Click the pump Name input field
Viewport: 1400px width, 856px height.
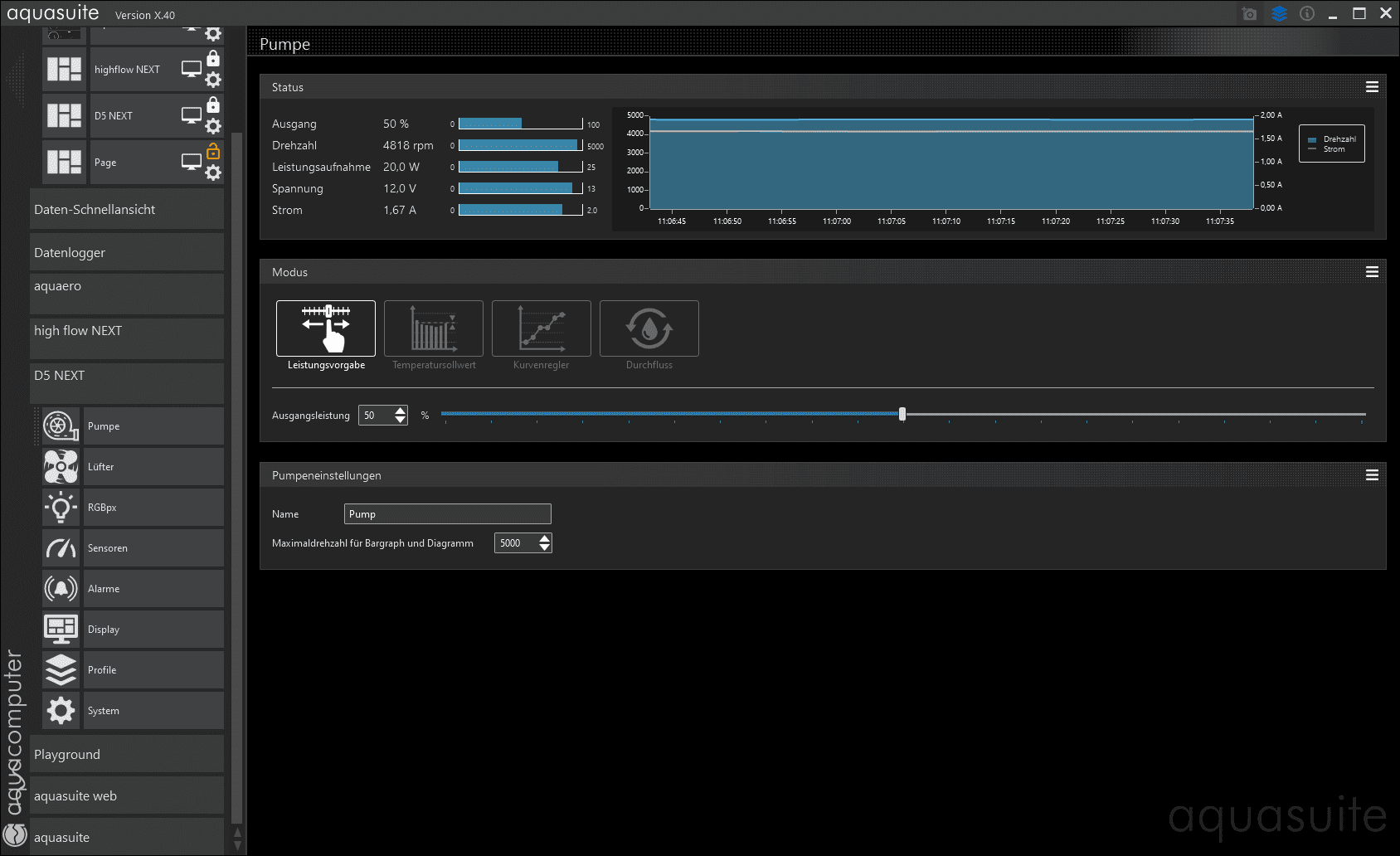(x=448, y=513)
